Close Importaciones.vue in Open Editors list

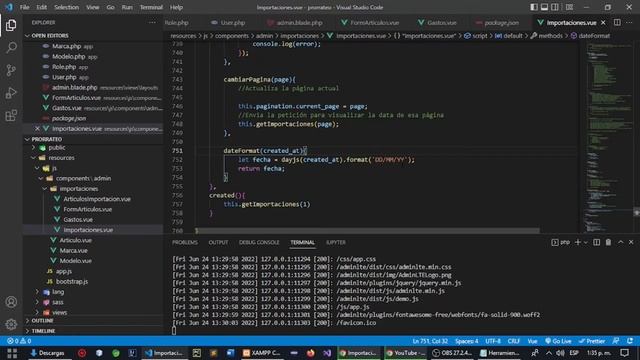click(37, 129)
